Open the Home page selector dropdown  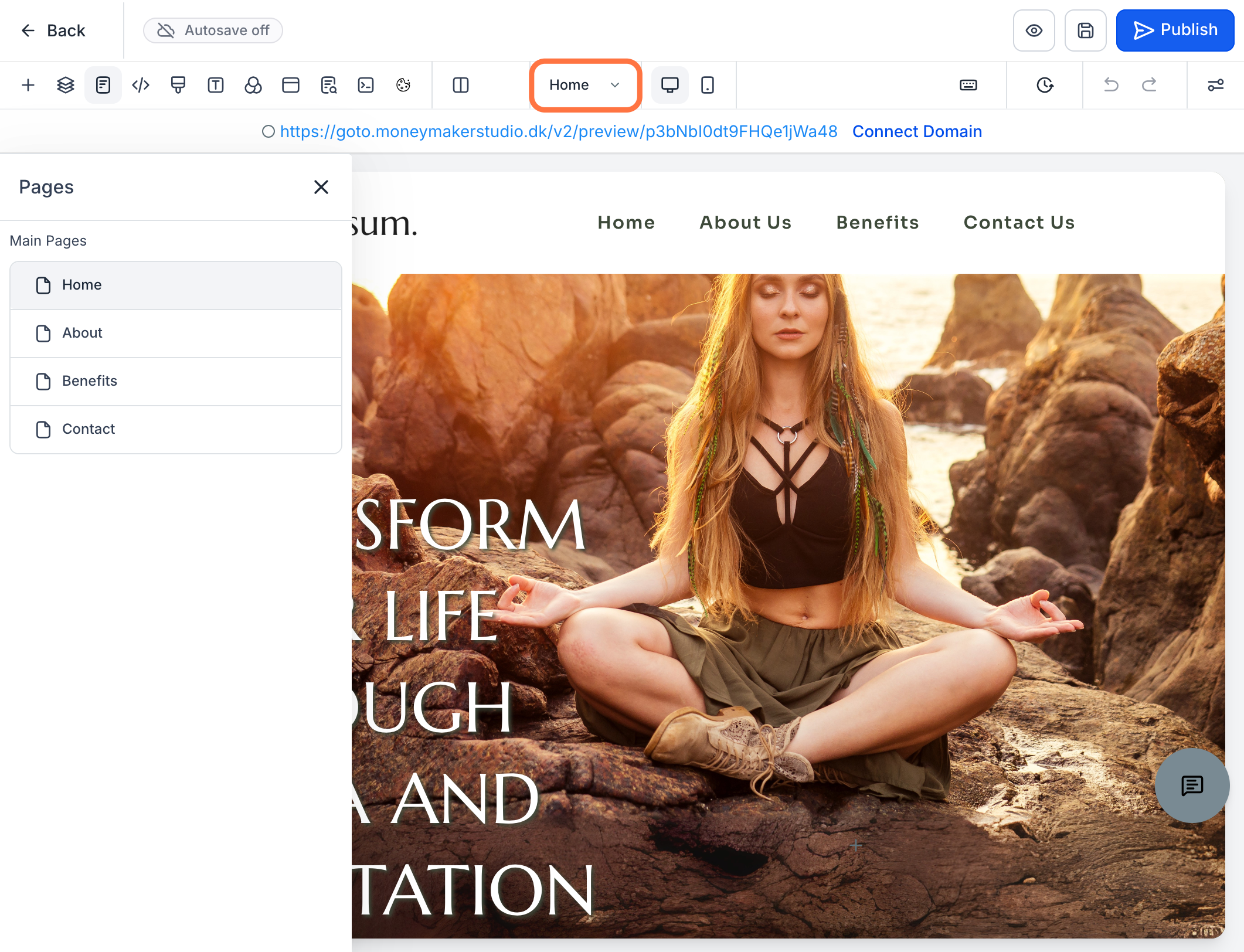584,85
